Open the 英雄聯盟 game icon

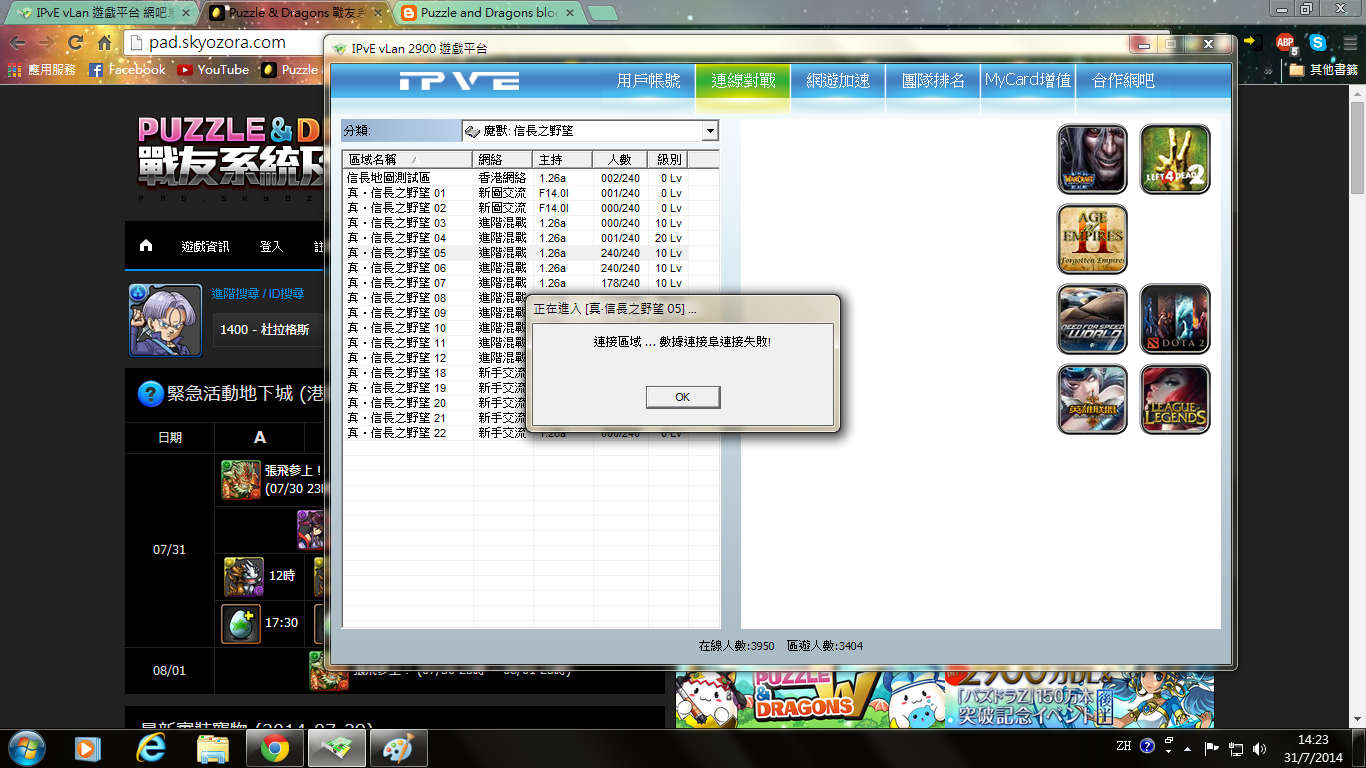pos(1092,399)
